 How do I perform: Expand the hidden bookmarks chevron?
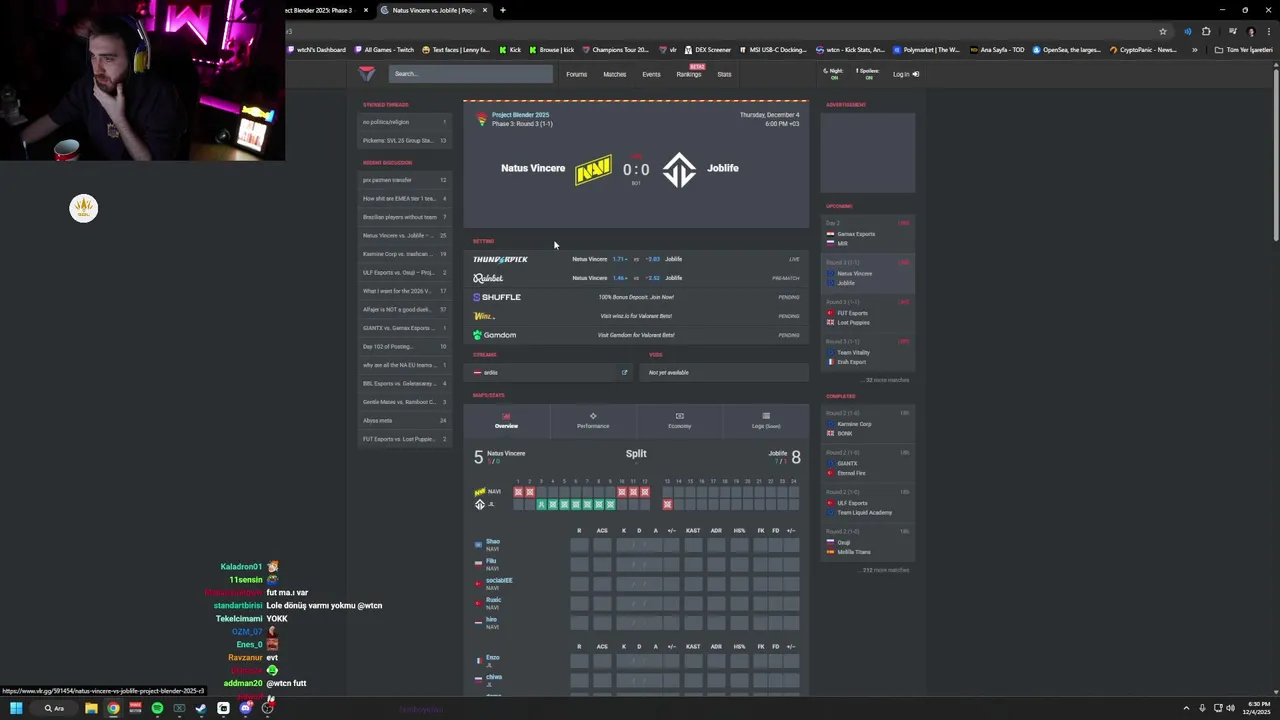[x=1194, y=50]
